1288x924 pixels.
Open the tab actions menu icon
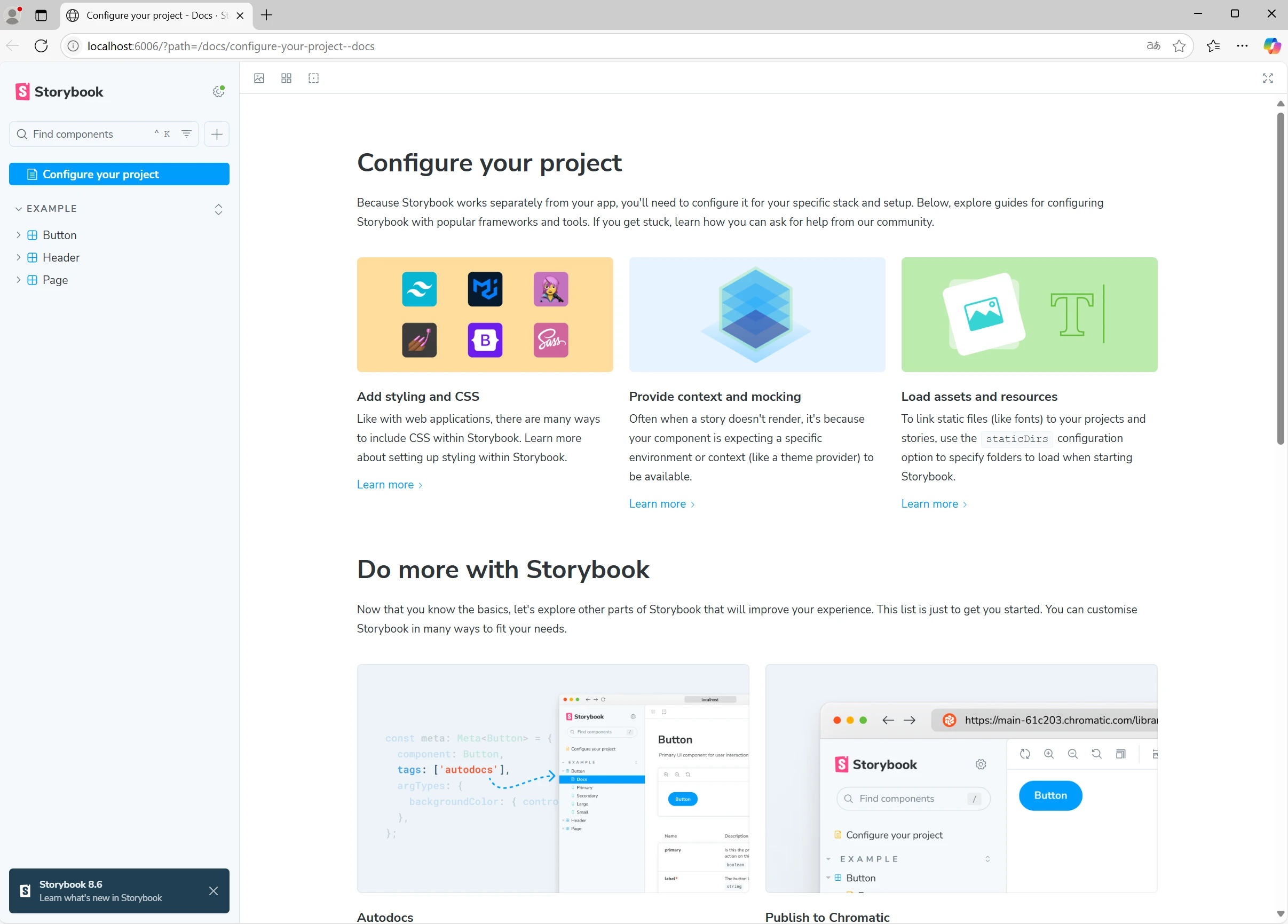pos(41,15)
